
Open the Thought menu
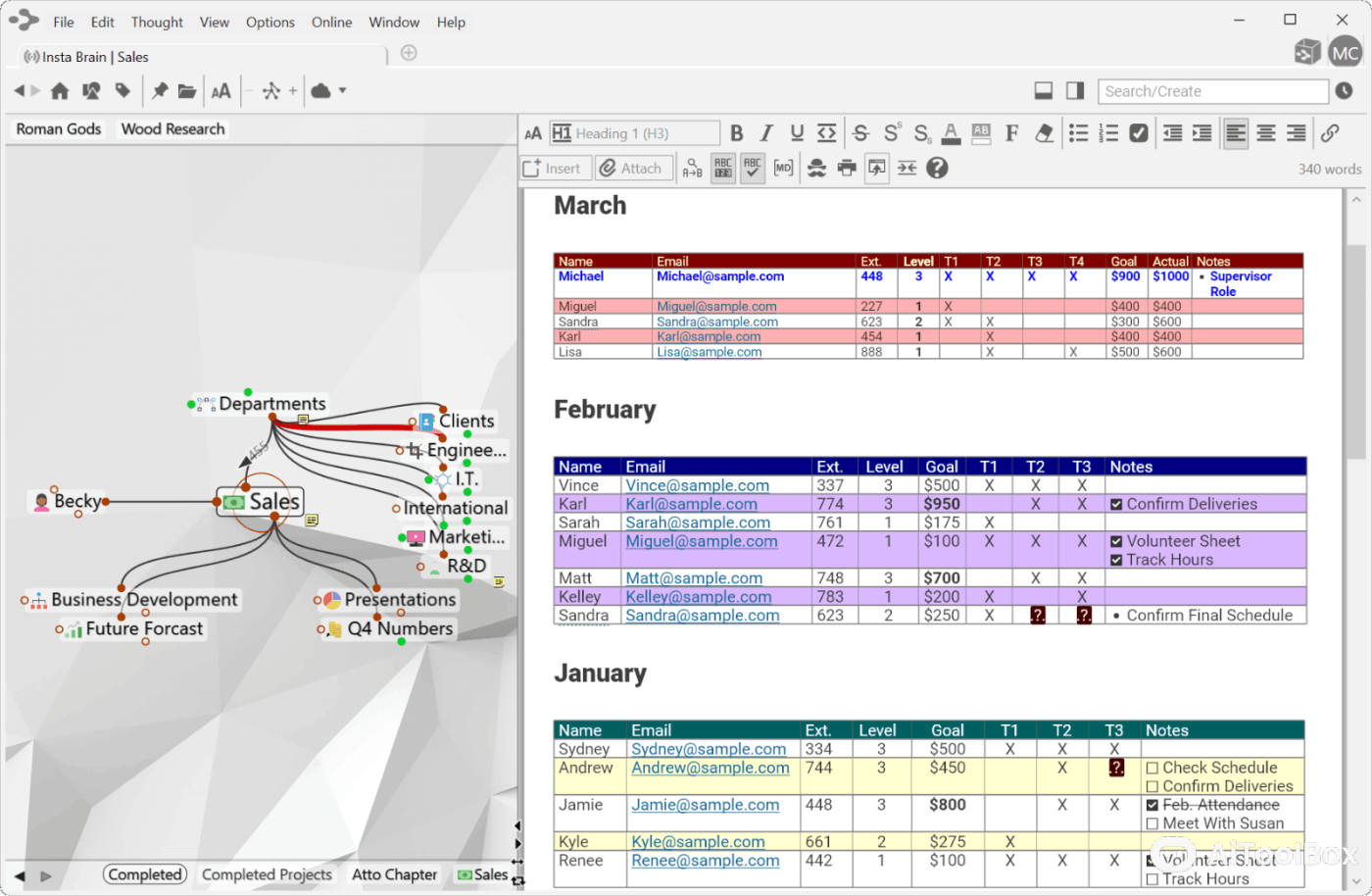point(157,22)
